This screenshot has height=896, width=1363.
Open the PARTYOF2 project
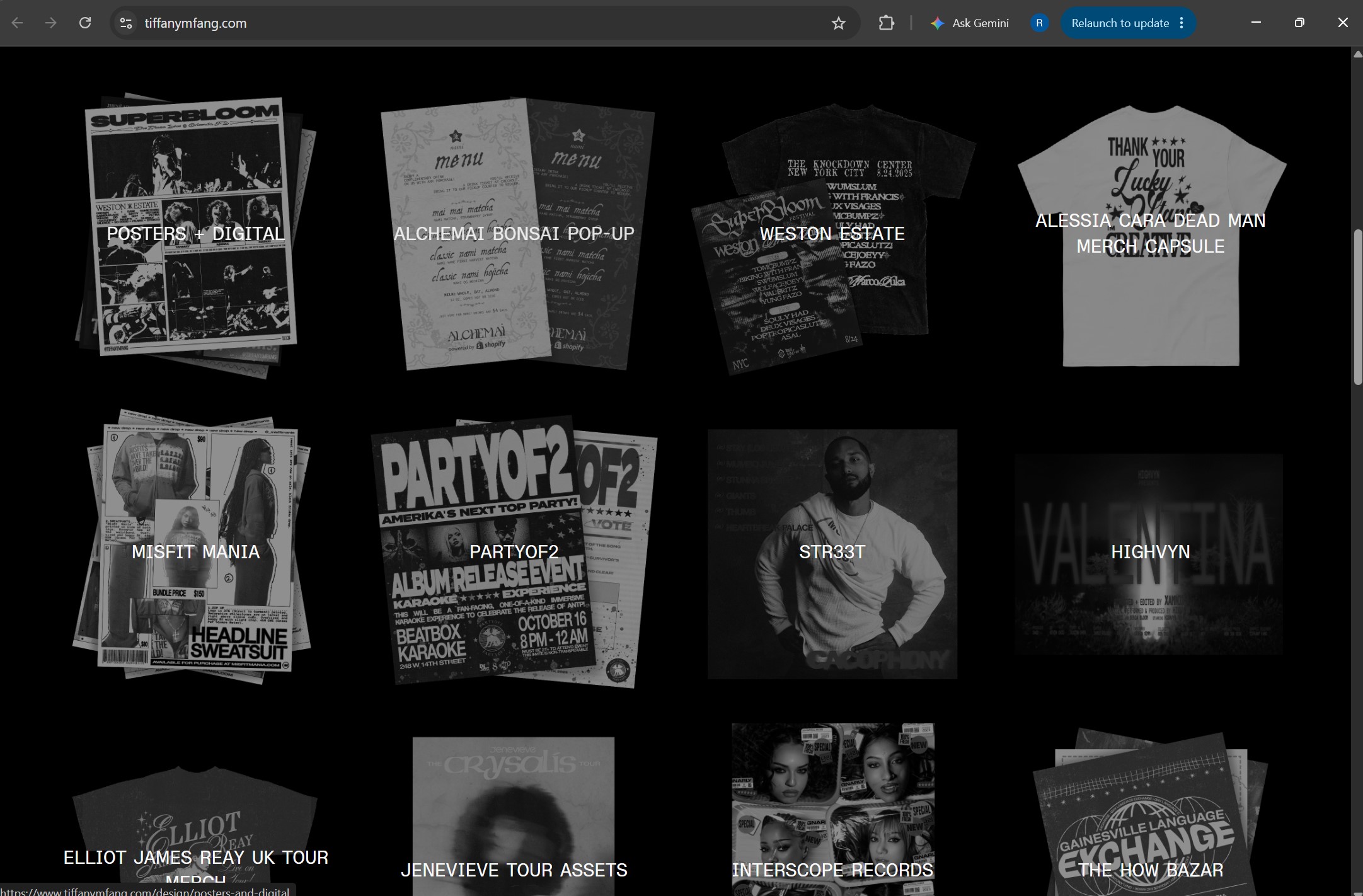[x=514, y=553]
